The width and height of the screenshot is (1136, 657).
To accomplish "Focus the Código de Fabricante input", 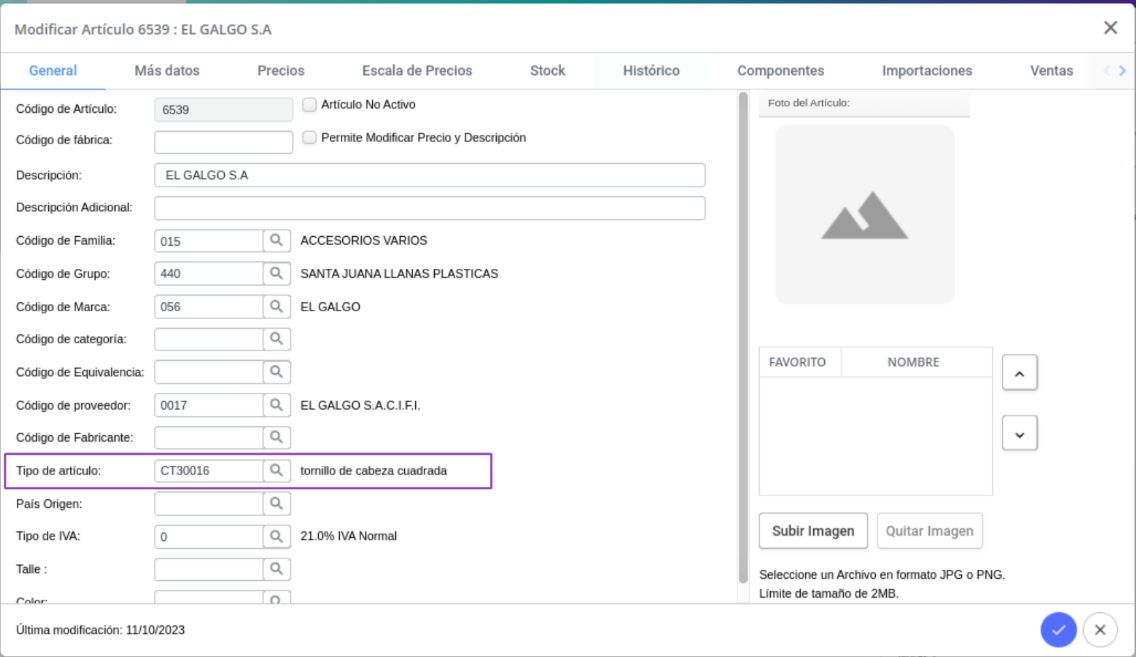I will (209, 438).
